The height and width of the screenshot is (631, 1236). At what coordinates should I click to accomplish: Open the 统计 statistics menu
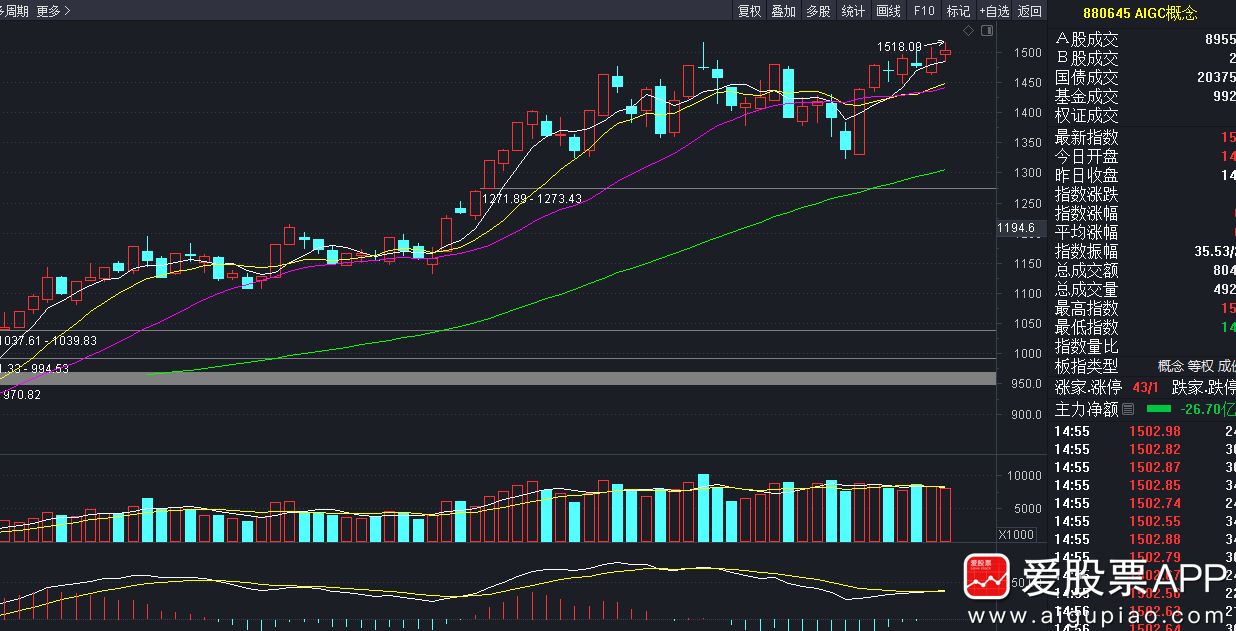click(x=853, y=11)
